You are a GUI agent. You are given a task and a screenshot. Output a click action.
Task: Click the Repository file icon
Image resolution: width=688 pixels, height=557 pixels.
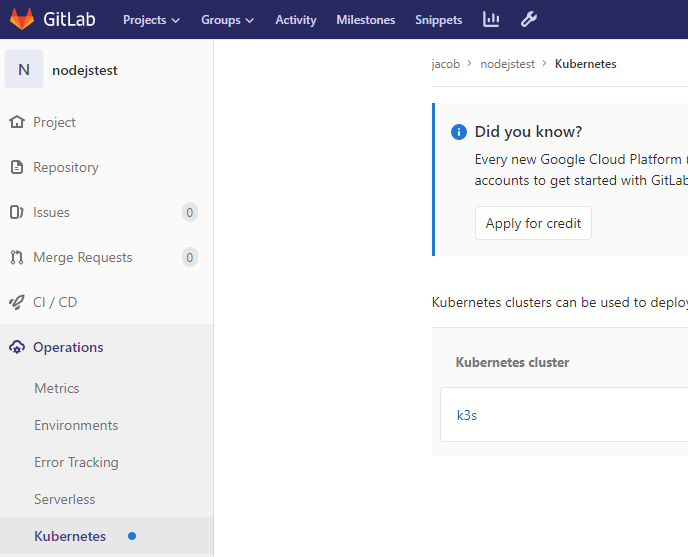[x=17, y=167]
